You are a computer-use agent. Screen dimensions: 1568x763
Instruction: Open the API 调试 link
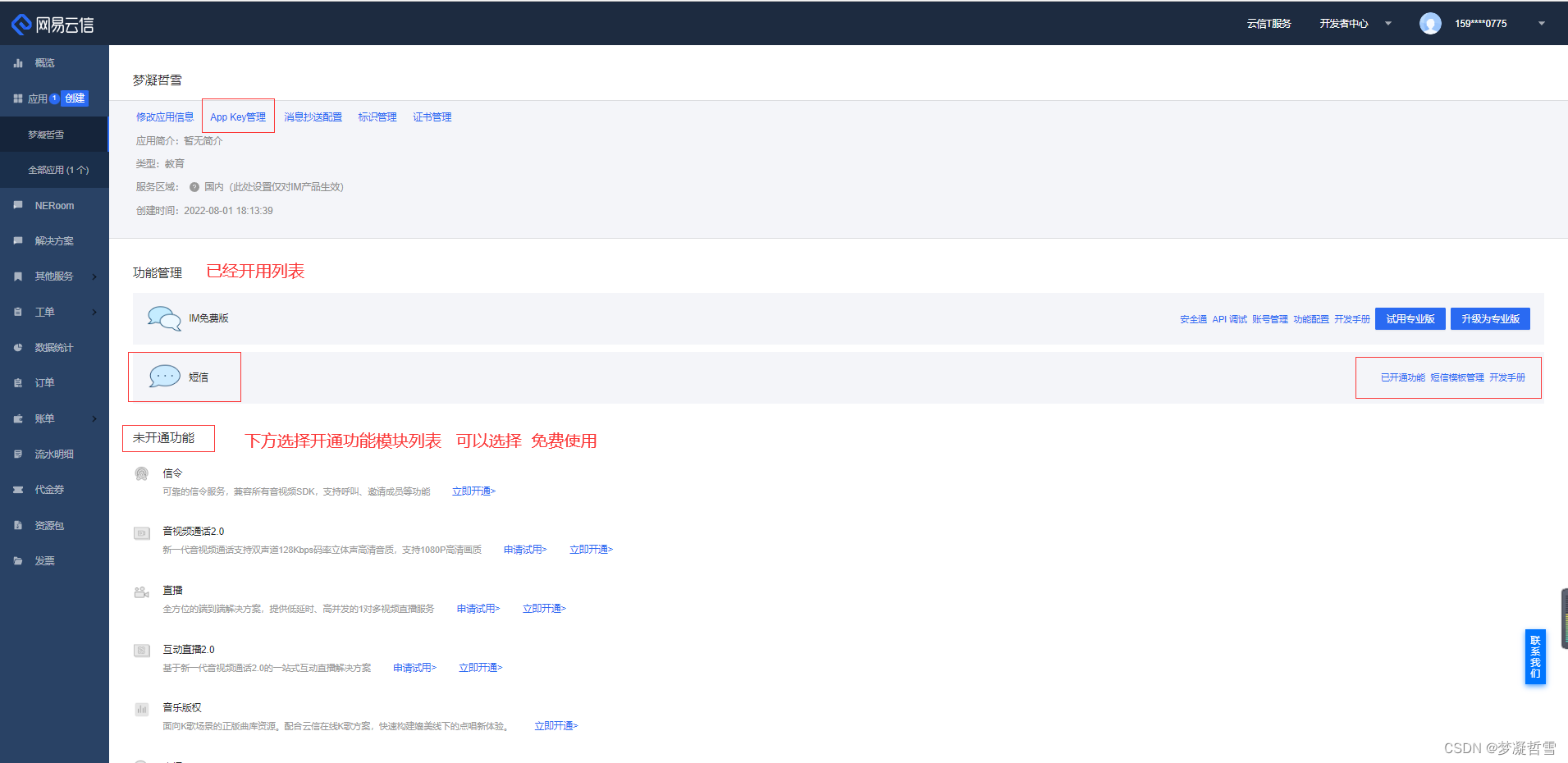coord(1229,319)
